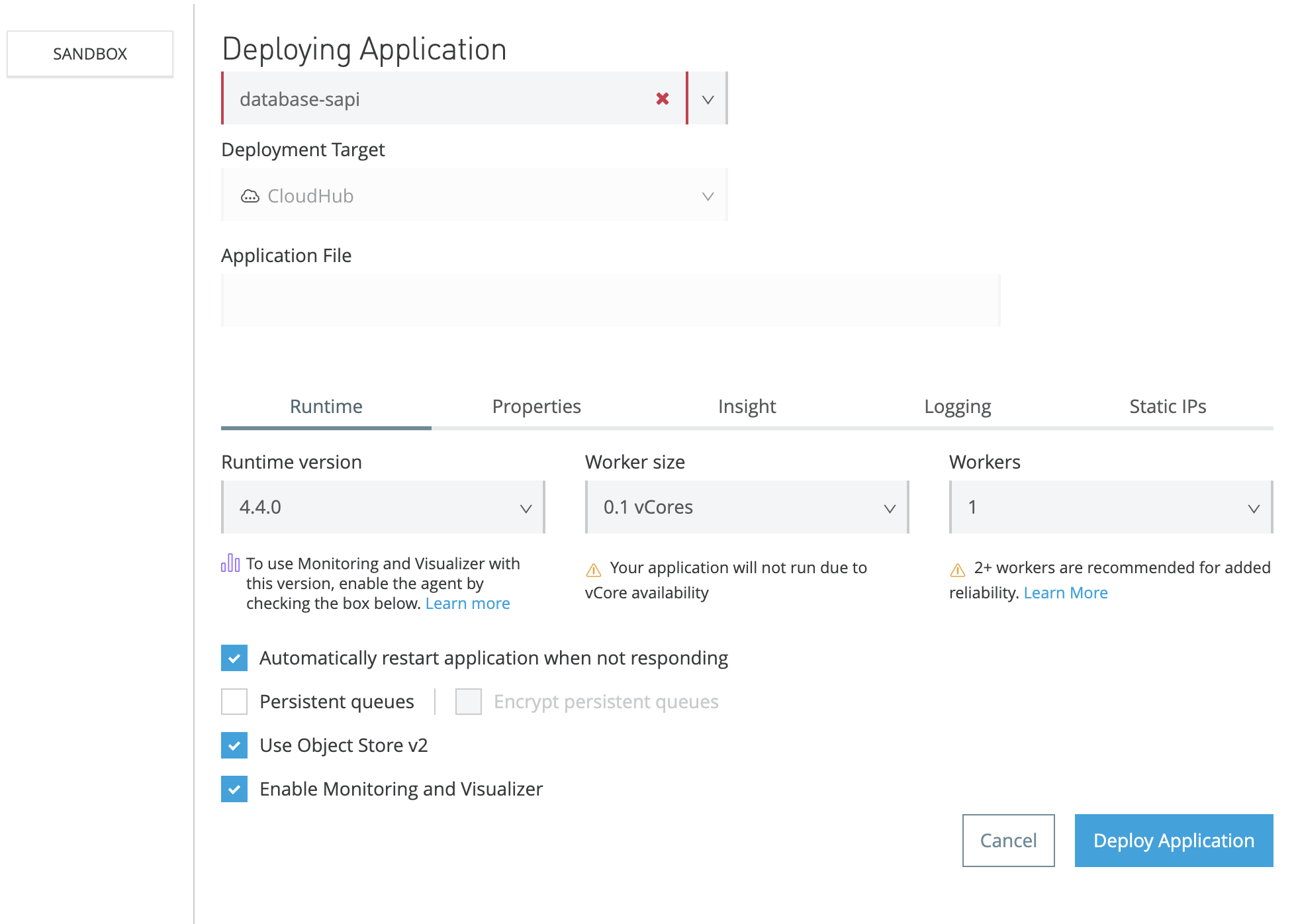Screen dimensions: 1296x924
Task: Click the CloudHub cloud icon
Action: pos(250,196)
